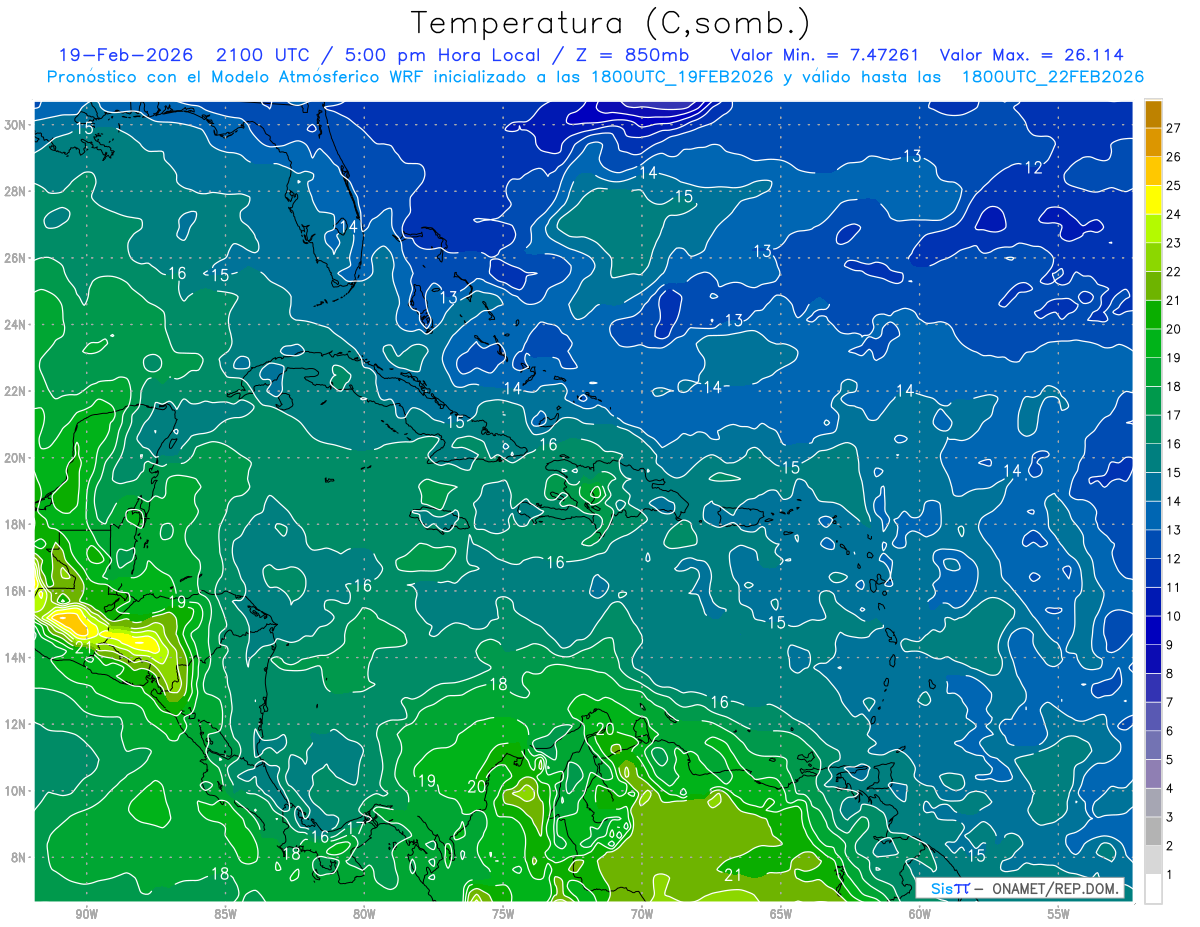Screen dimensions: 1200x927
Task: Click the '85W' longitude label
Action: click(x=225, y=915)
